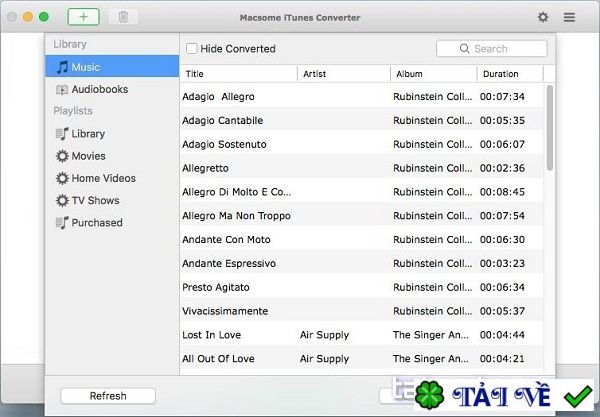Click the trash delete icon in toolbar

point(122,17)
